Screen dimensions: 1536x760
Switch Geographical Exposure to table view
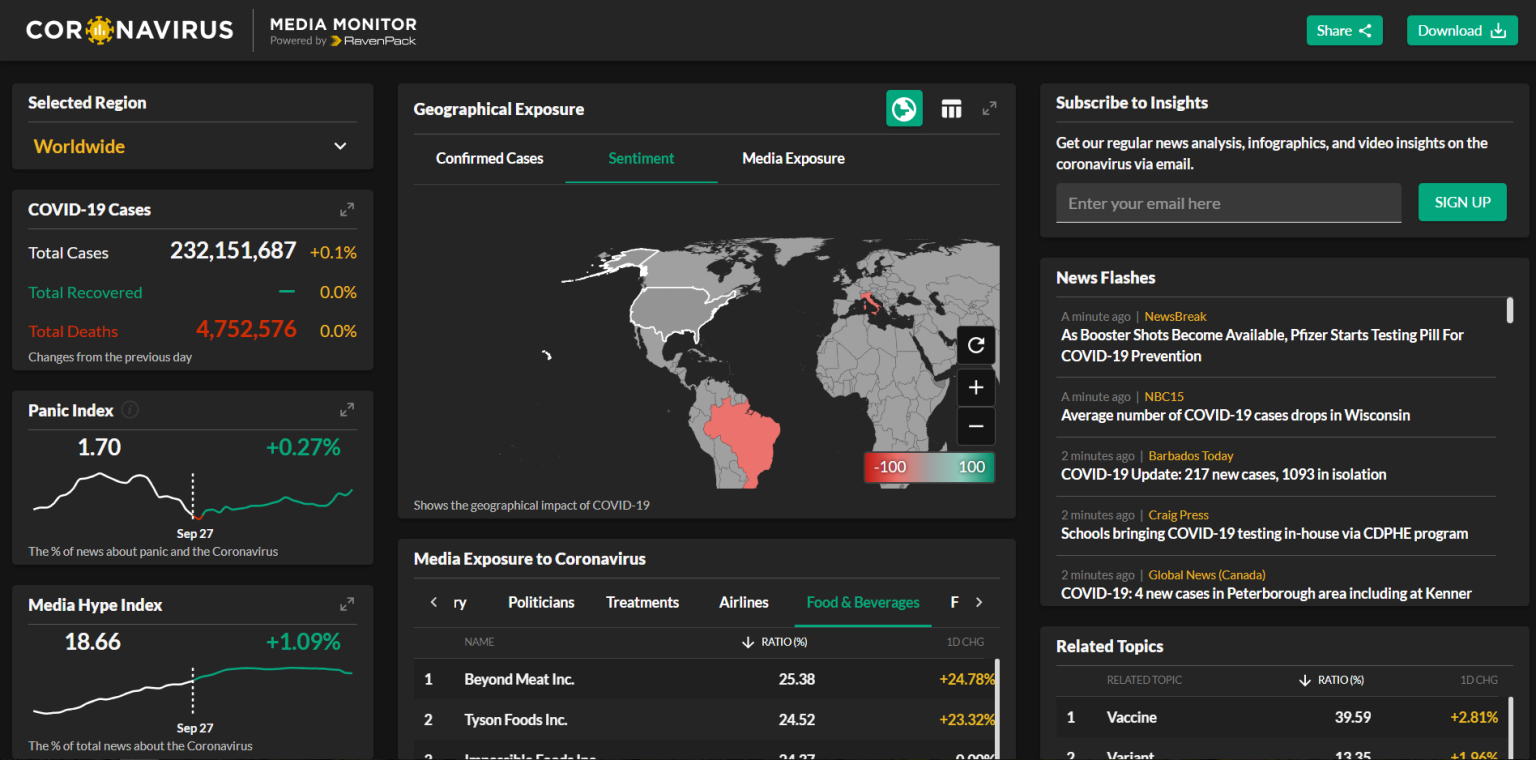click(951, 109)
